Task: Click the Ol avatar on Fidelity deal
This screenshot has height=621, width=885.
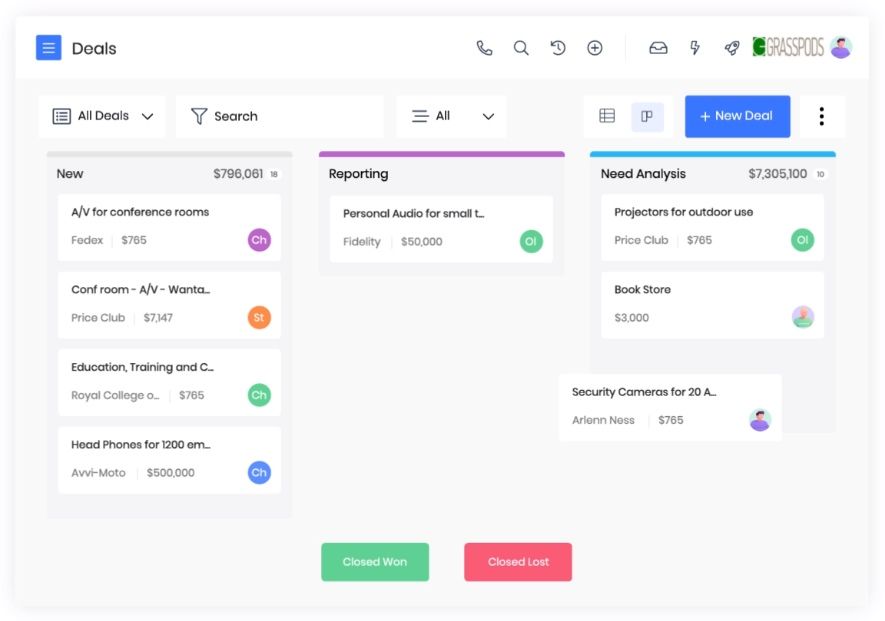Action: [x=531, y=242]
